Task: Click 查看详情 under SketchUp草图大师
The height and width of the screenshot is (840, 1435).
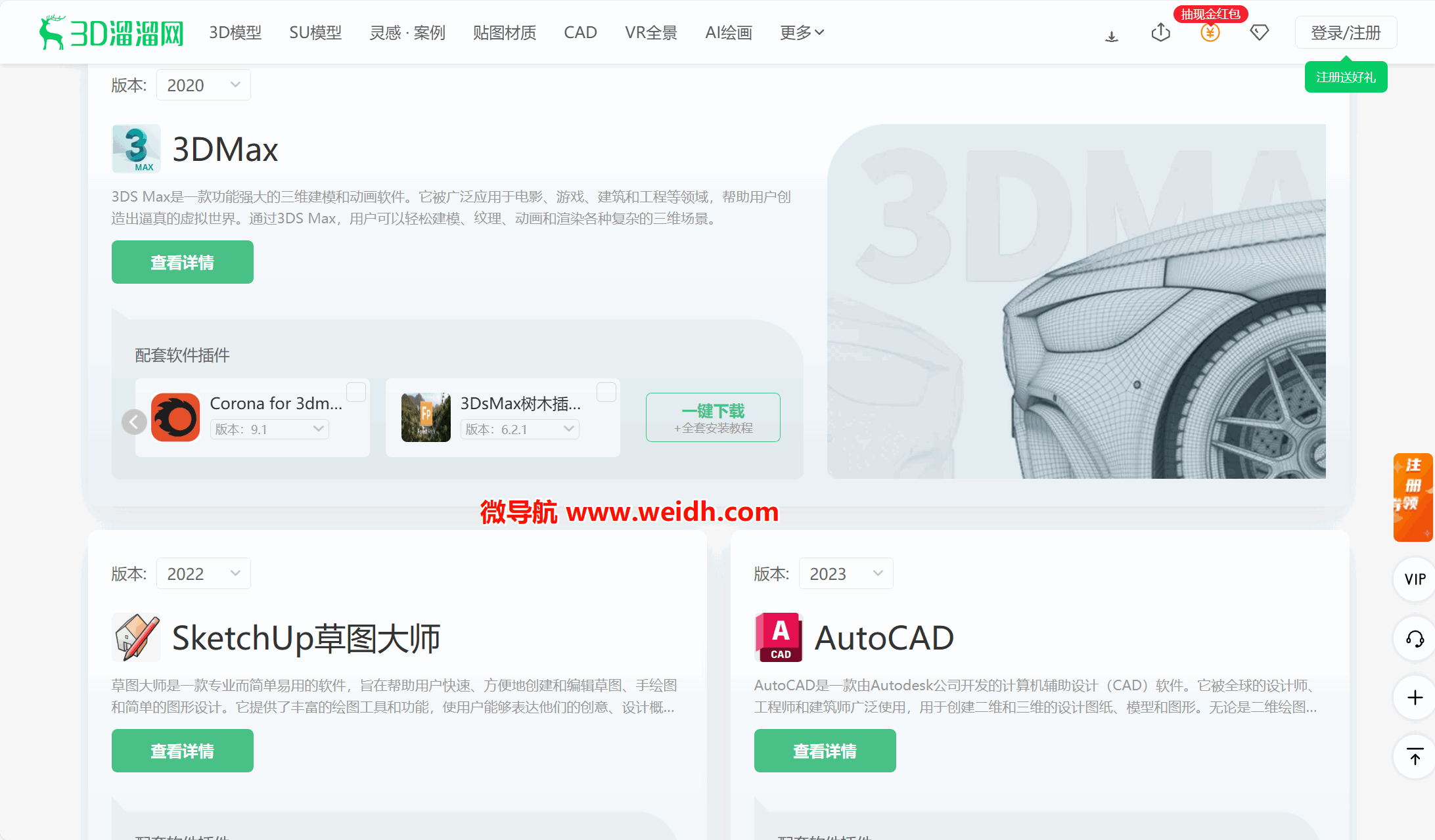Action: pos(183,751)
